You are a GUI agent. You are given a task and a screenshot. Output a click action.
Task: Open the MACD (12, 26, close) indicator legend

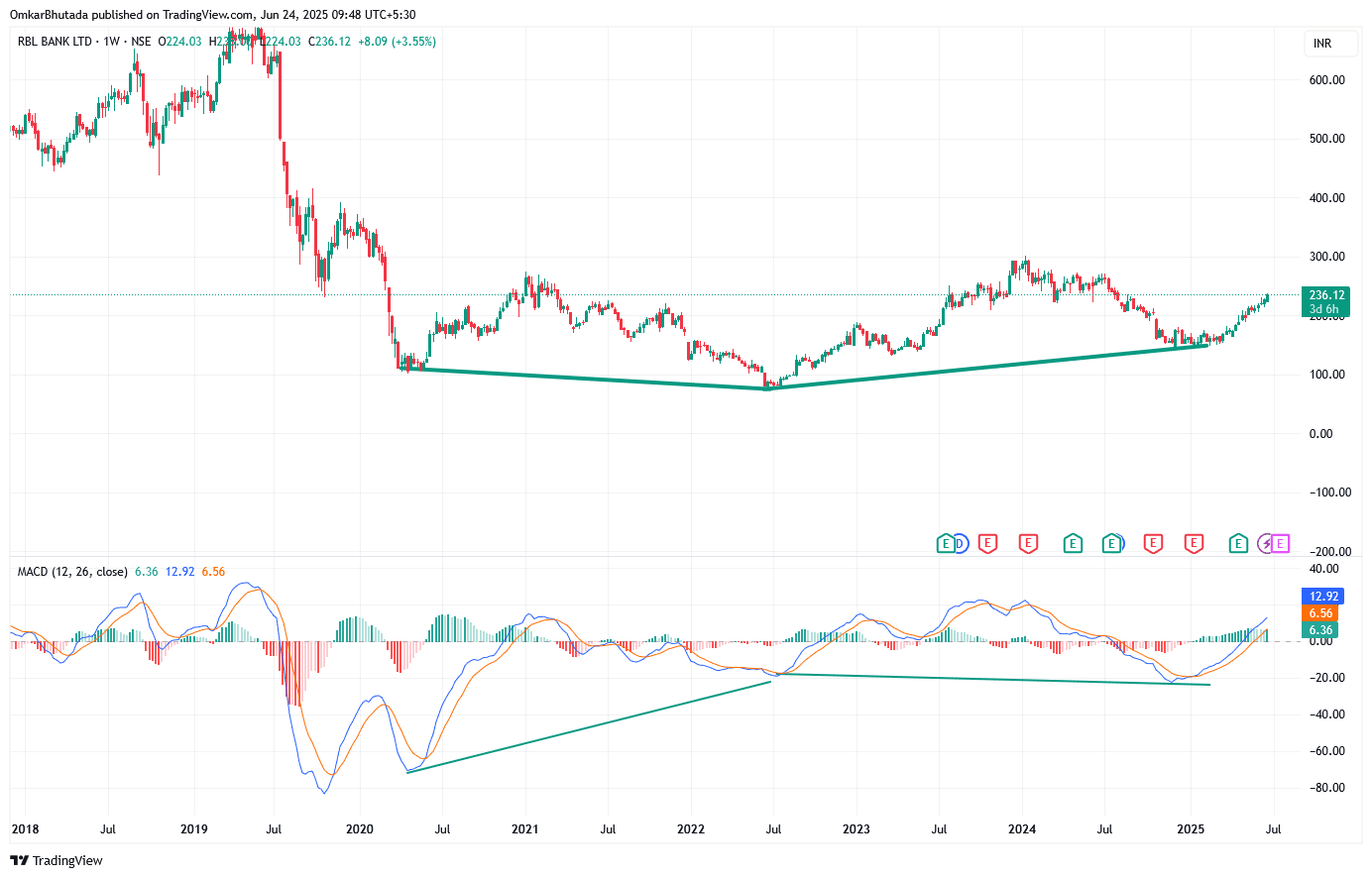pos(72,572)
